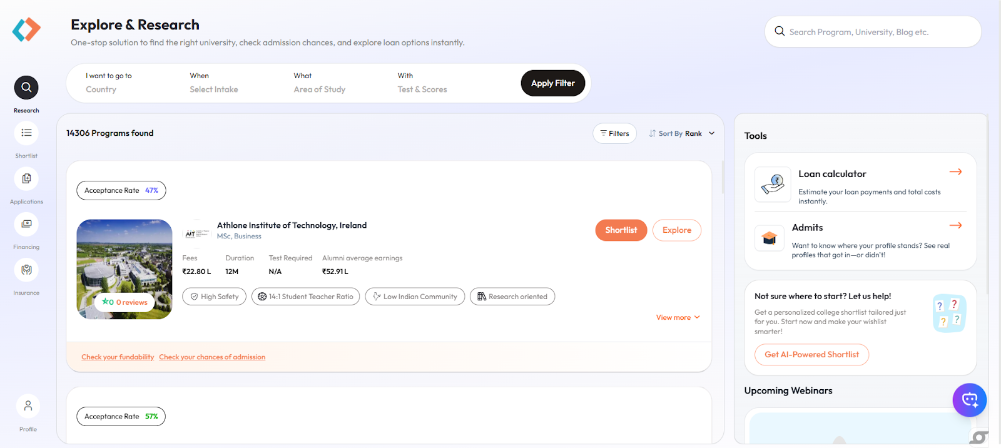Viewport: 1001px width, 448px height.
Task: Click Check your fundability link
Action: tap(117, 357)
